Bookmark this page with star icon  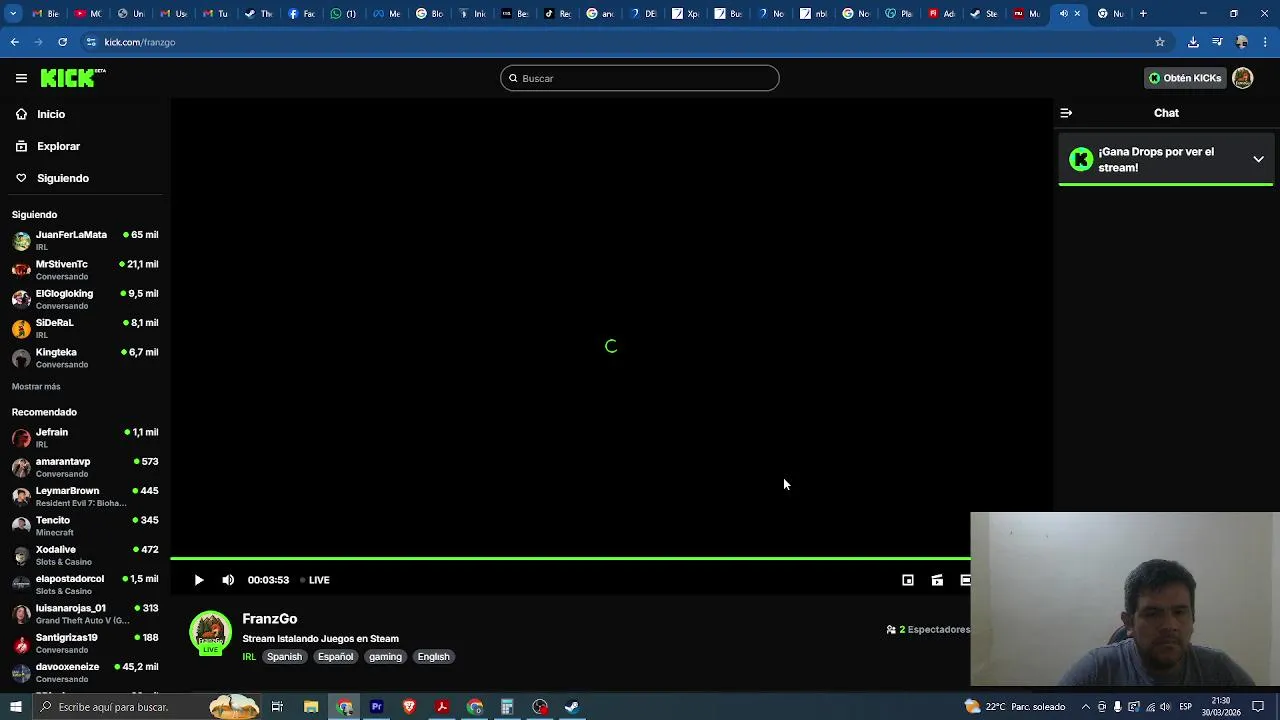pyautogui.click(x=1160, y=42)
